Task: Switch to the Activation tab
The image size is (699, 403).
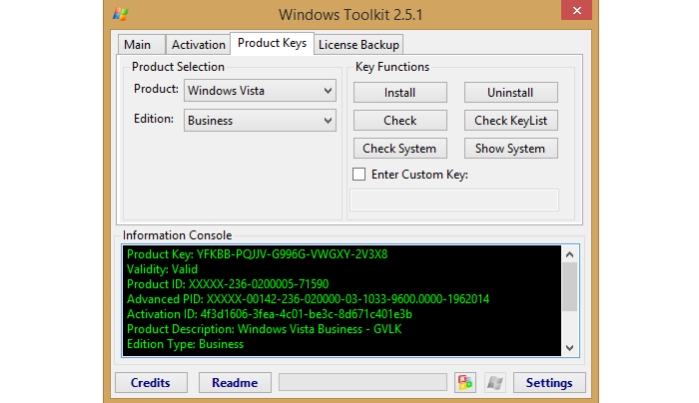Action: click(198, 45)
